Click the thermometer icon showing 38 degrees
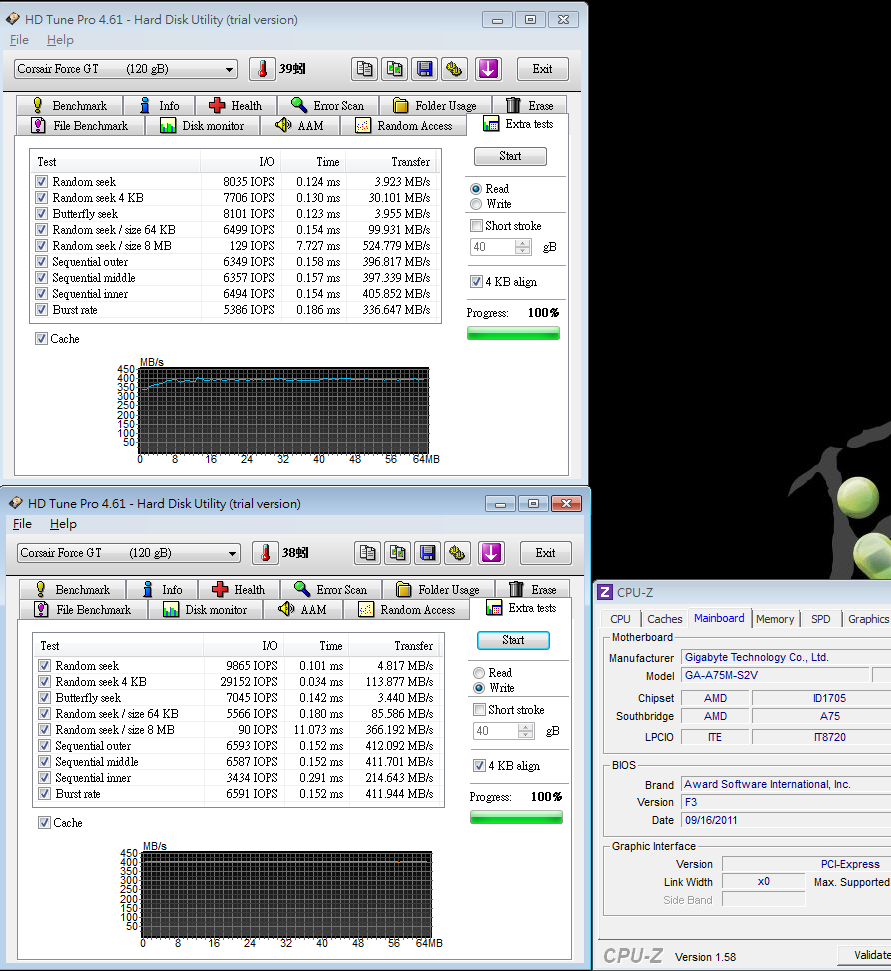The width and height of the screenshot is (891, 971). 266,553
